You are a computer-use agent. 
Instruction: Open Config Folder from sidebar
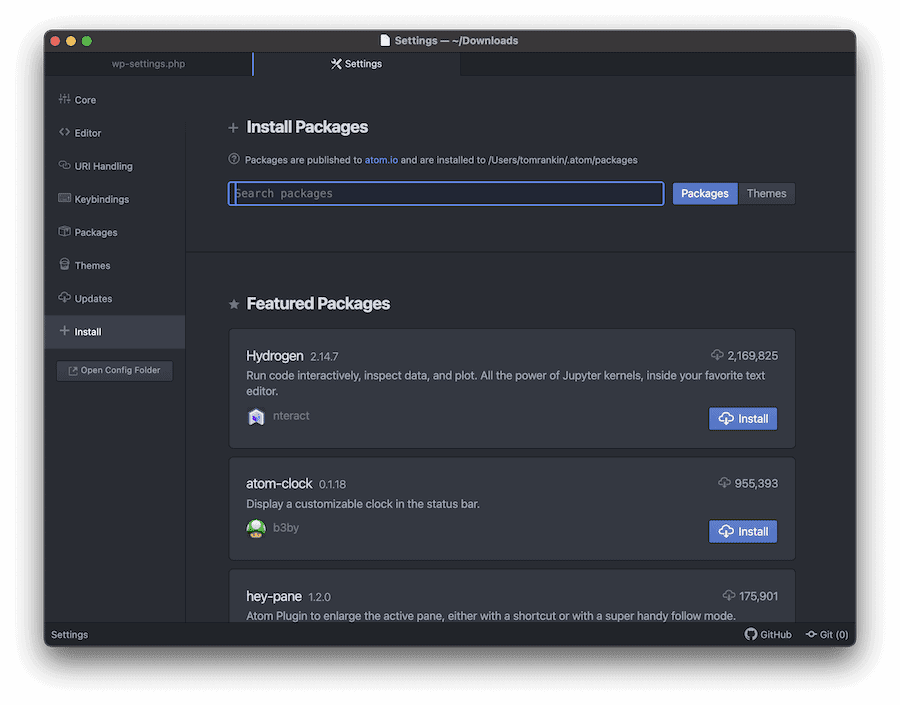(x=113, y=369)
